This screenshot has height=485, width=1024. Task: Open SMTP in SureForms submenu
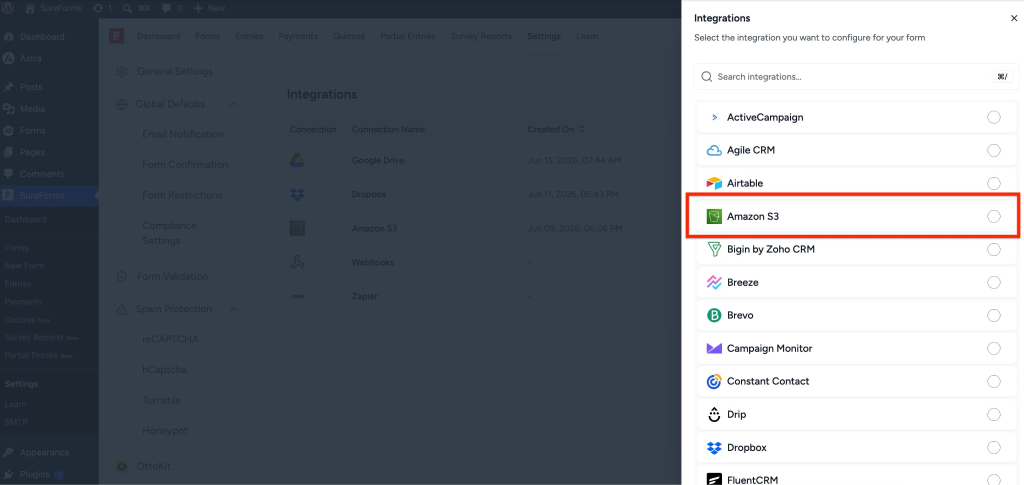click(16, 422)
